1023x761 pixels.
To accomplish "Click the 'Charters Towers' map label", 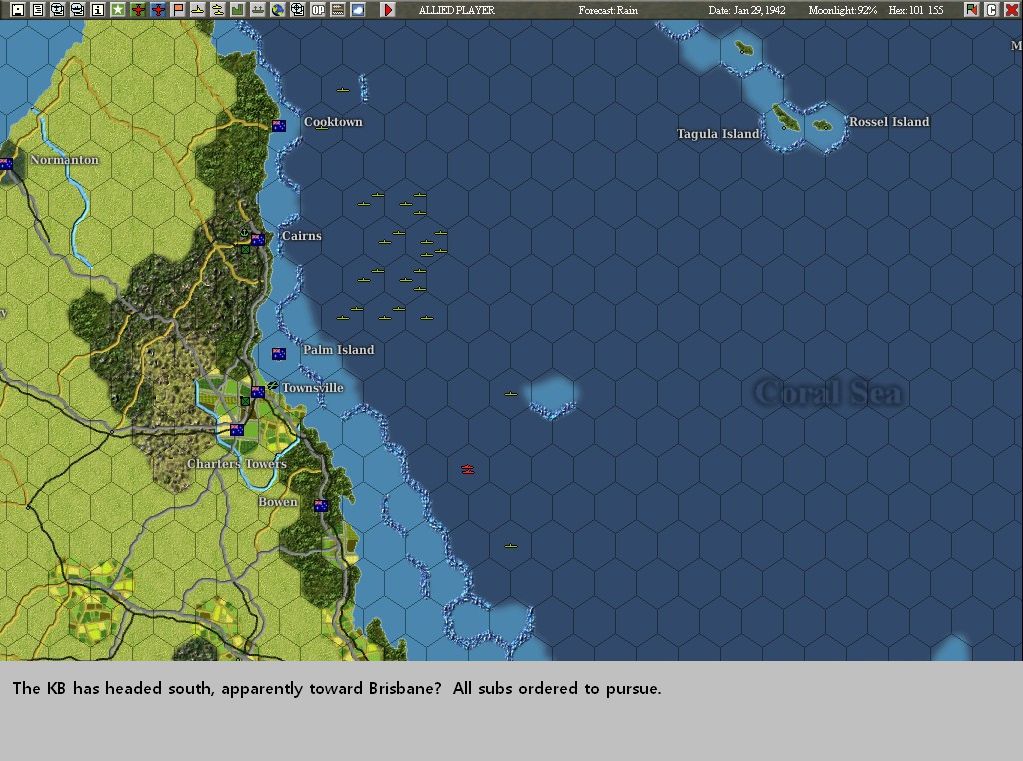I will pyautogui.click(x=237, y=464).
